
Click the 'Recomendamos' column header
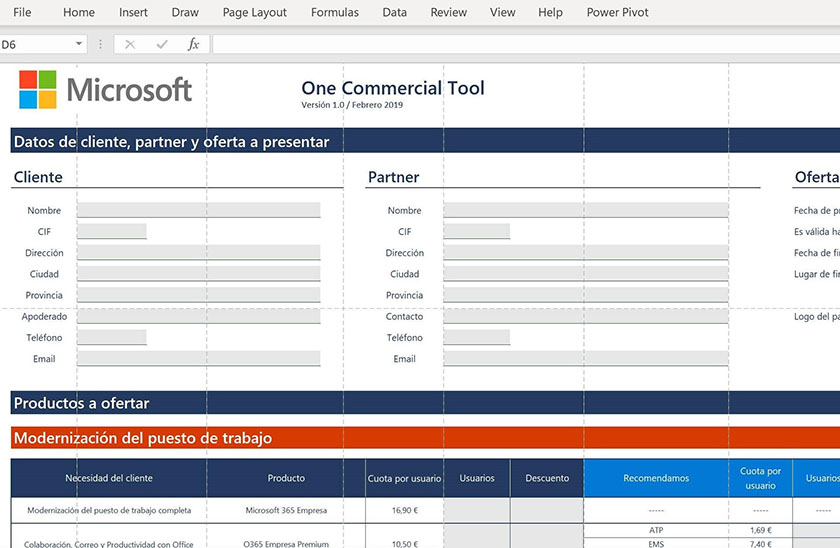(x=656, y=478)
